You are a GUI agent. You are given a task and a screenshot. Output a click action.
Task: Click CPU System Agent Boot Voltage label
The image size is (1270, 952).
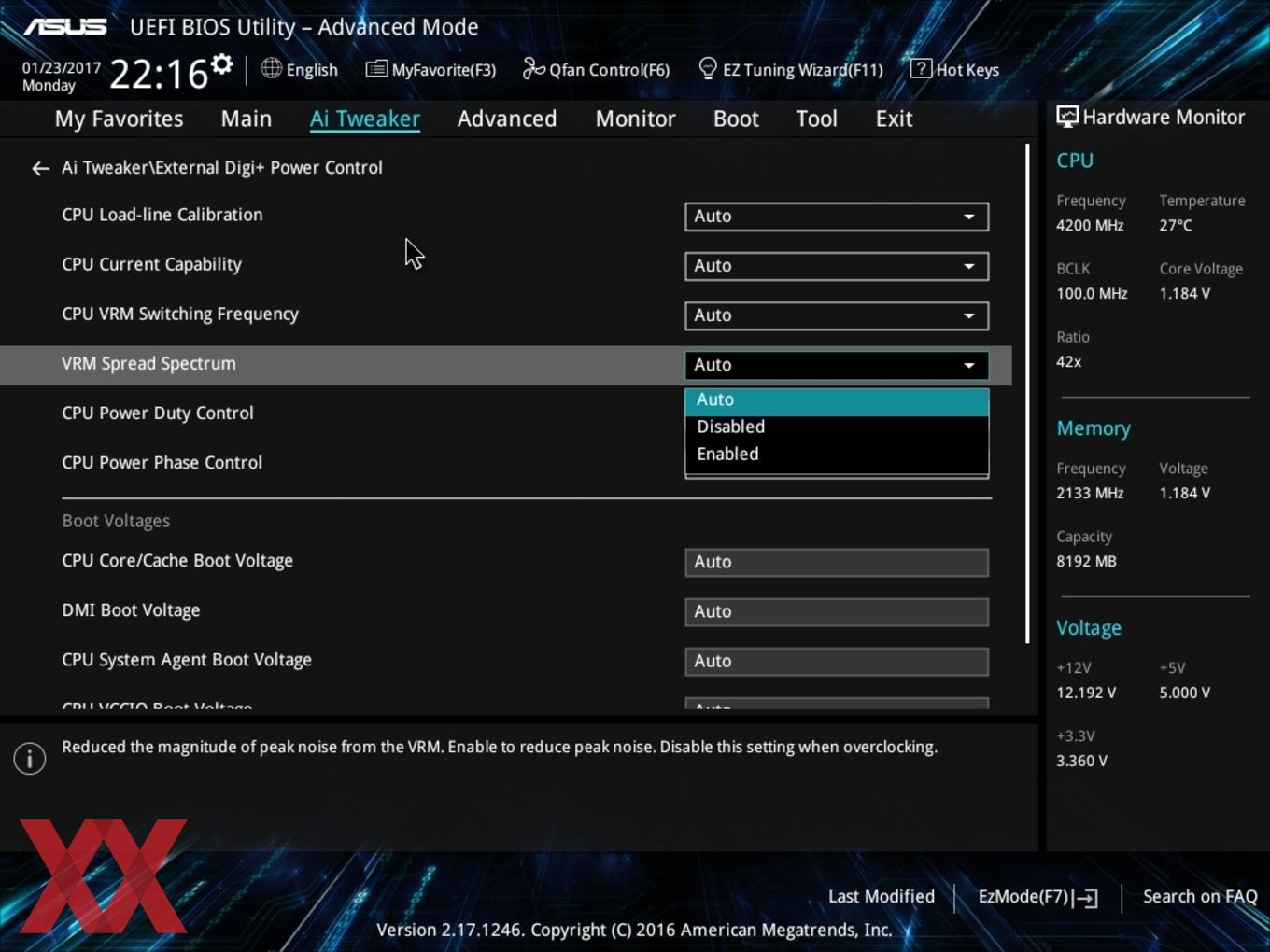coord(187,660)
